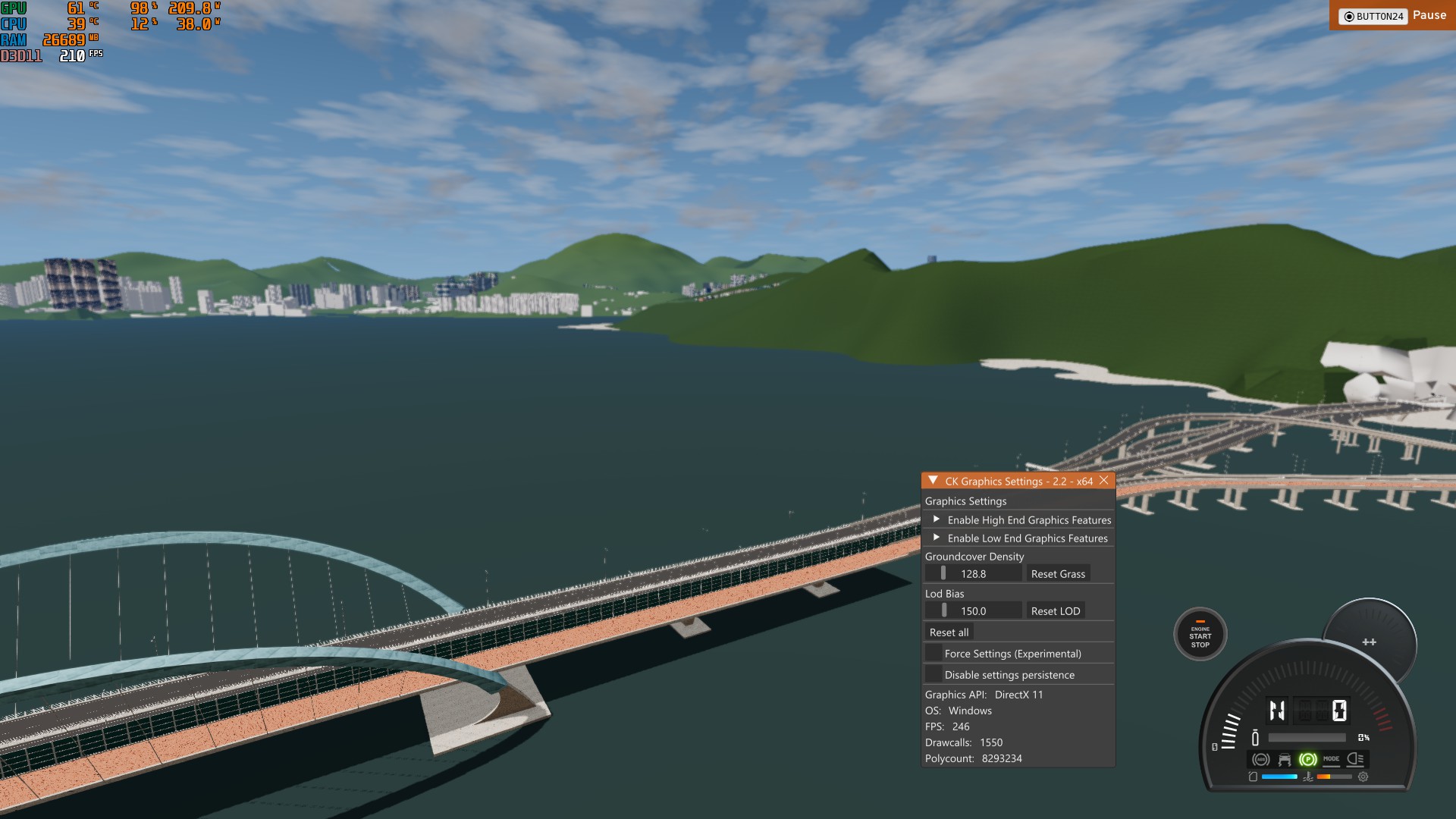This screenshot has height=819, width=1456.
Task: Expand Enable Low End Graphics Features
Action: tap(937, 538)
